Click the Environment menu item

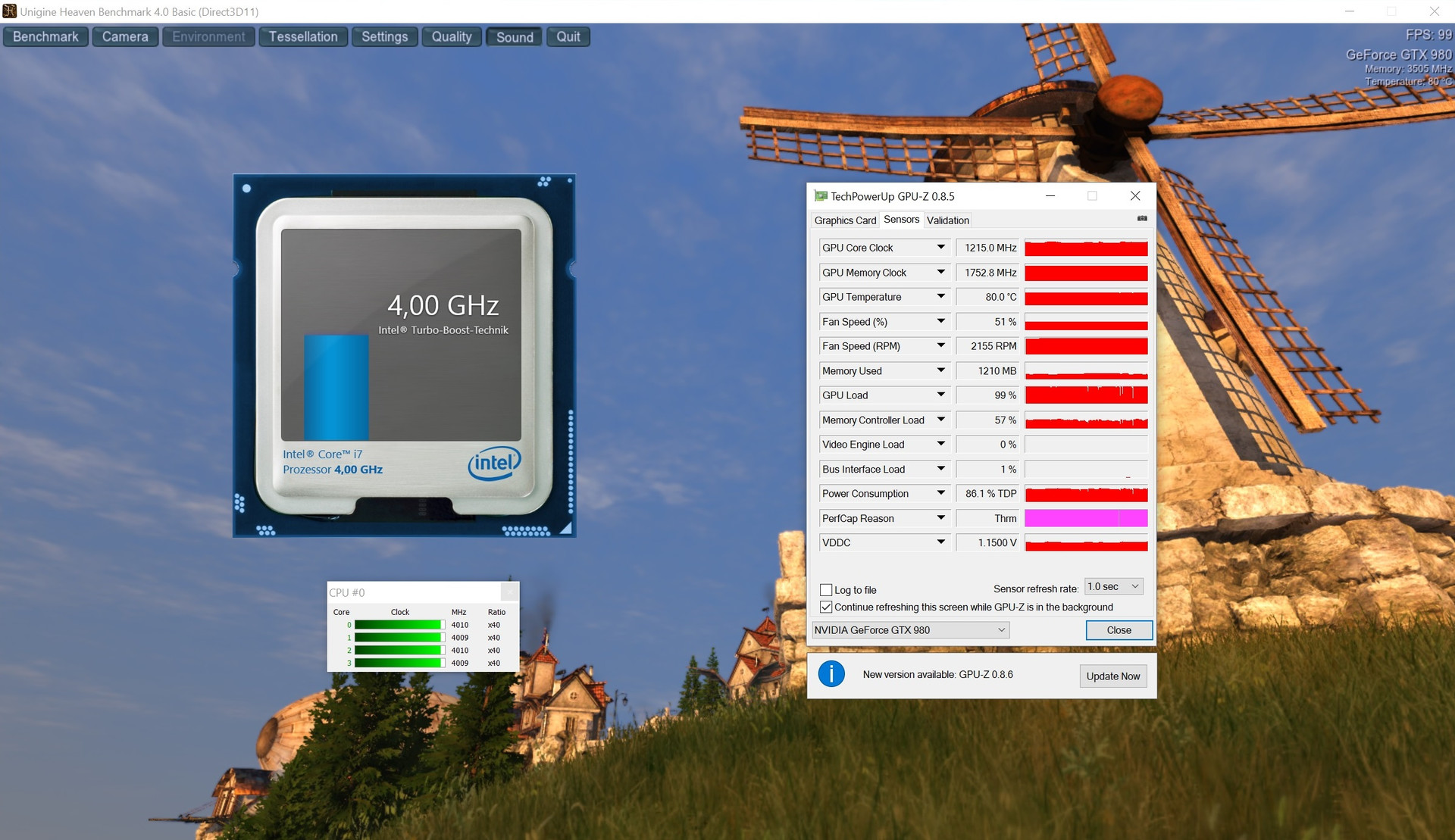pyautogui.click(x=208, y=36)
